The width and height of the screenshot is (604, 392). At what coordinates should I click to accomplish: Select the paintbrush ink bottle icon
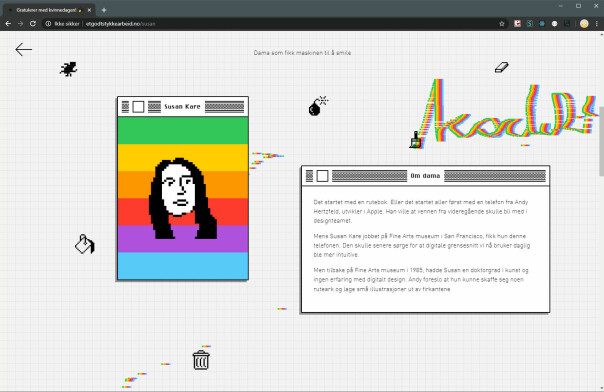[x=415, y=140]
